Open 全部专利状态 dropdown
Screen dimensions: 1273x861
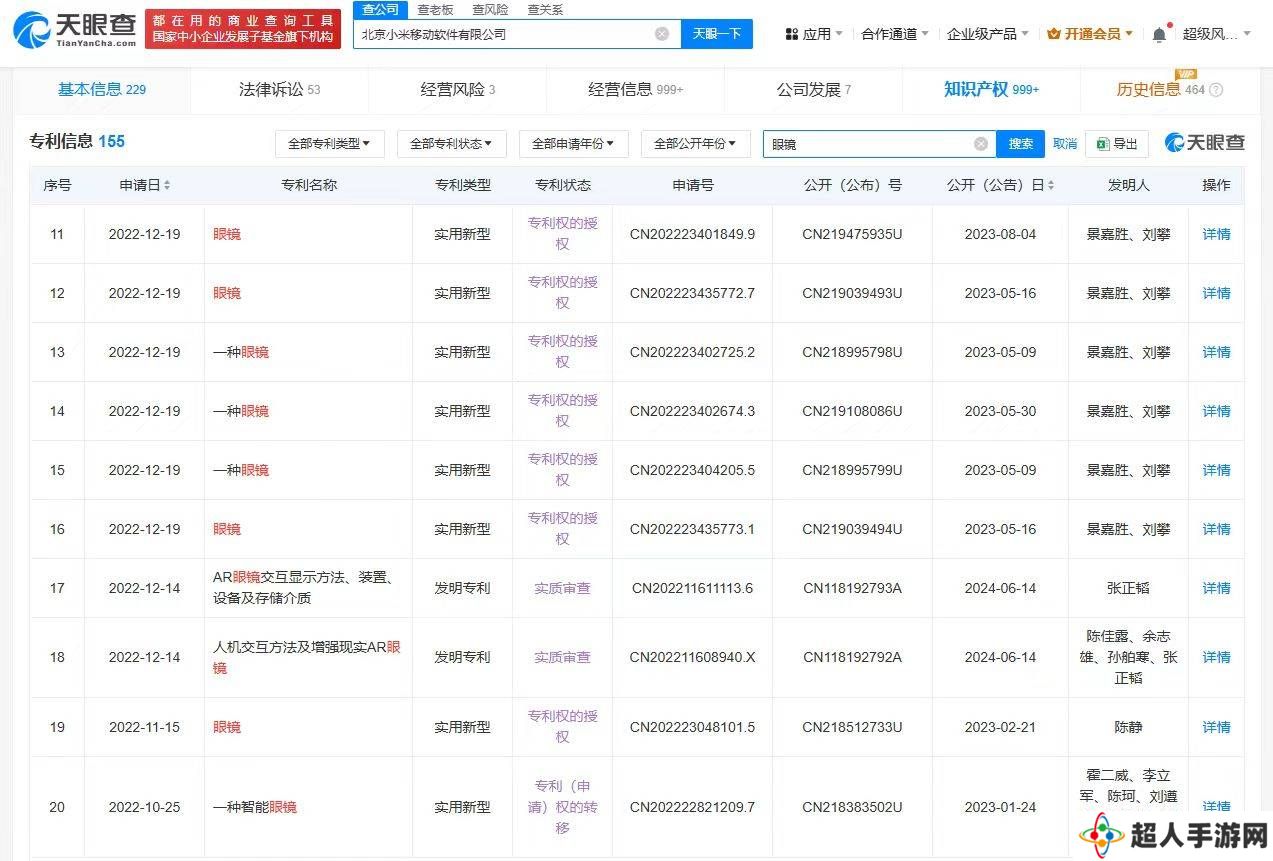pos(451,144)
